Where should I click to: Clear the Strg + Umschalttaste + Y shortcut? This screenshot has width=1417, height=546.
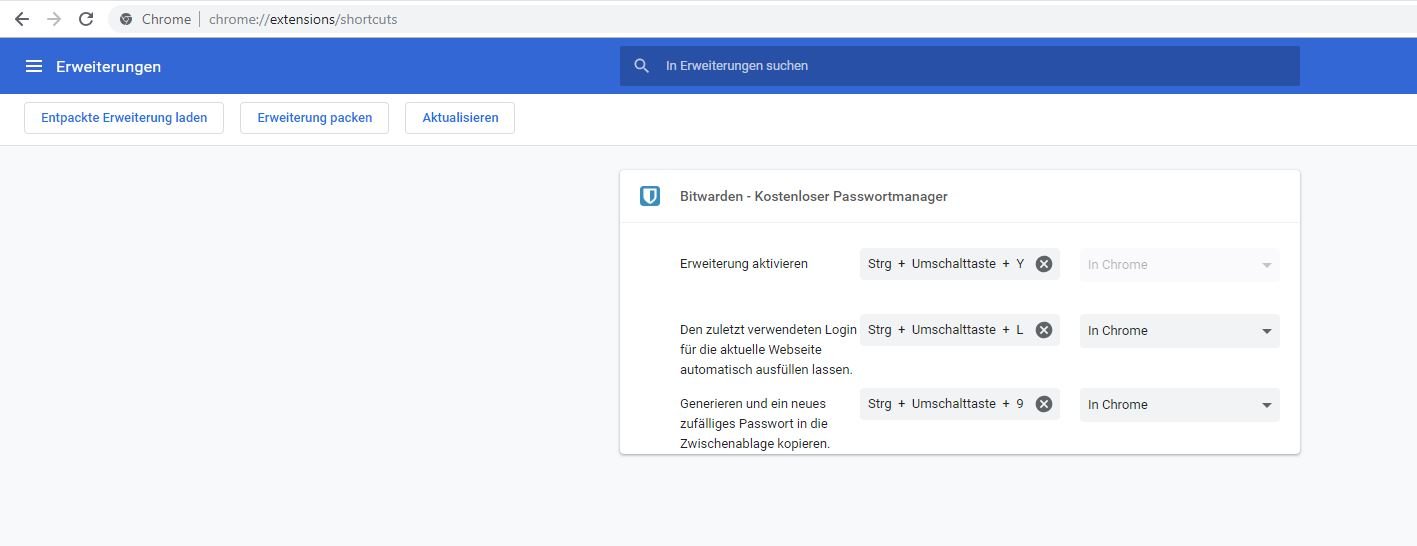coord(1043,264)
